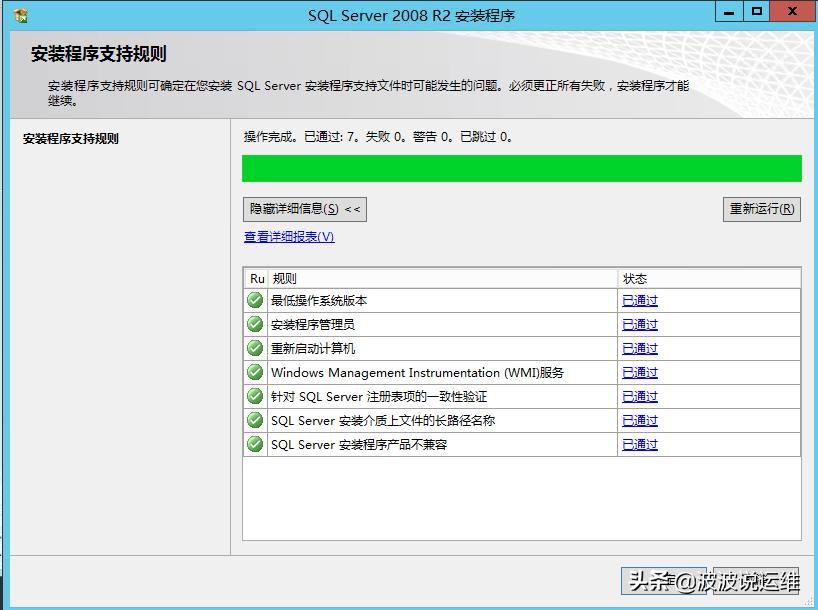Click the green check icon beside 最低操作系统版本
This screenshot has height=610, width=818.
[x=255, y=301]
